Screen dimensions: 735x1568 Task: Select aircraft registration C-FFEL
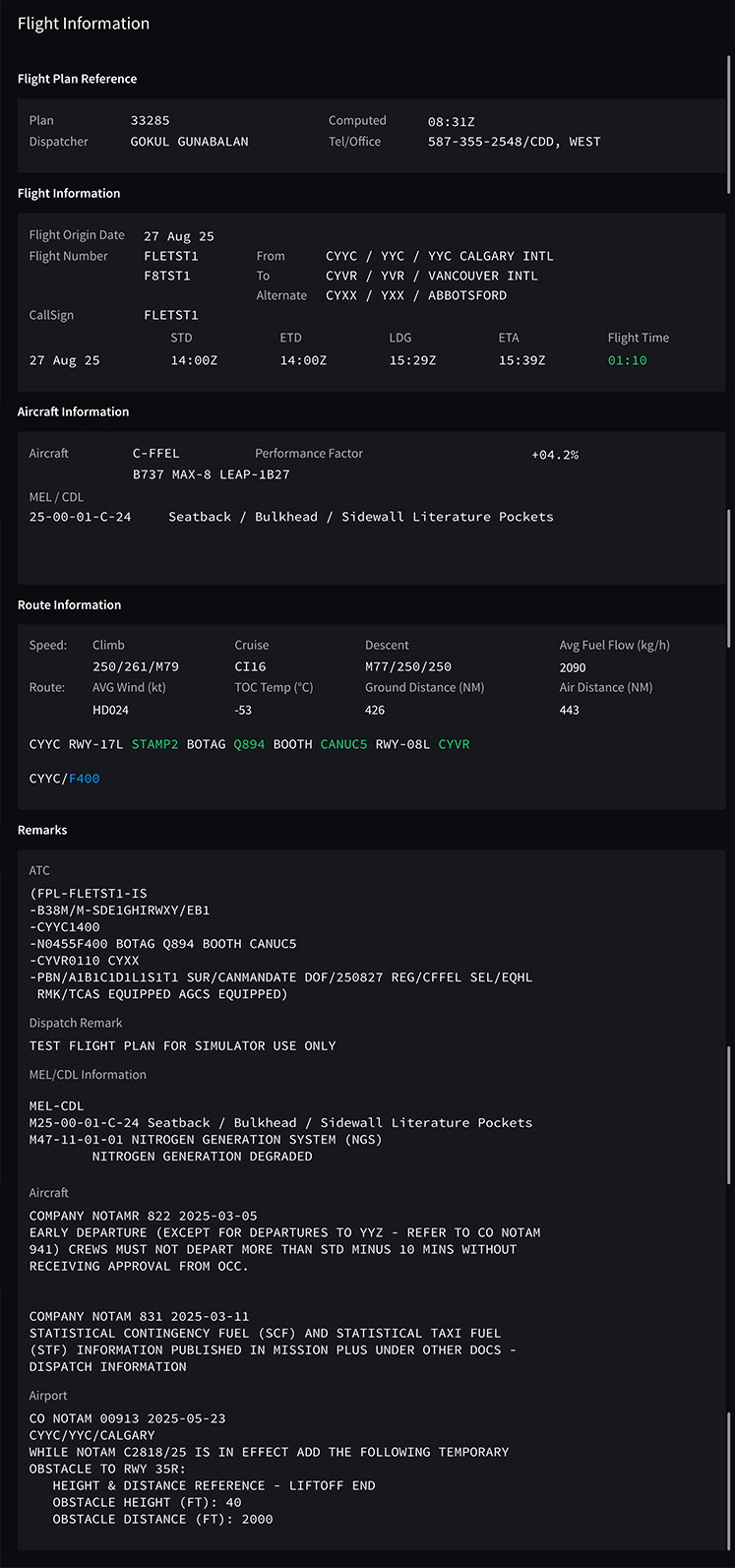tap(155, 454)
